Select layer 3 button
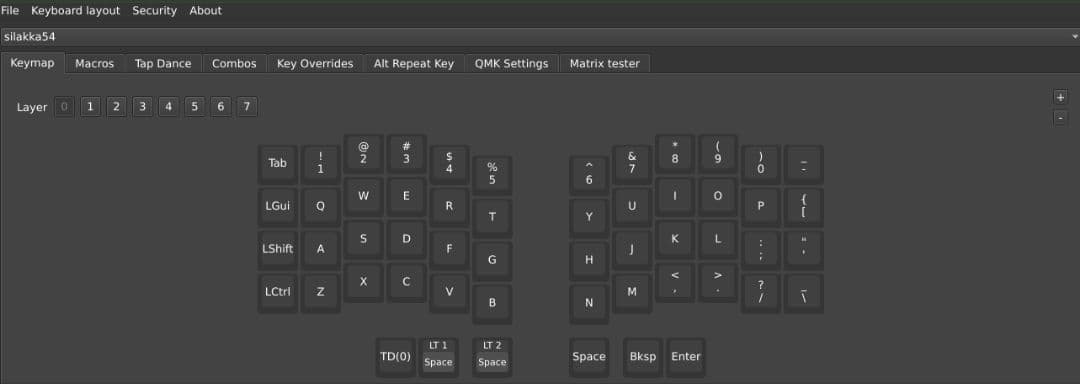This screenshot has height=384, width=1080. tap(143, 107)
